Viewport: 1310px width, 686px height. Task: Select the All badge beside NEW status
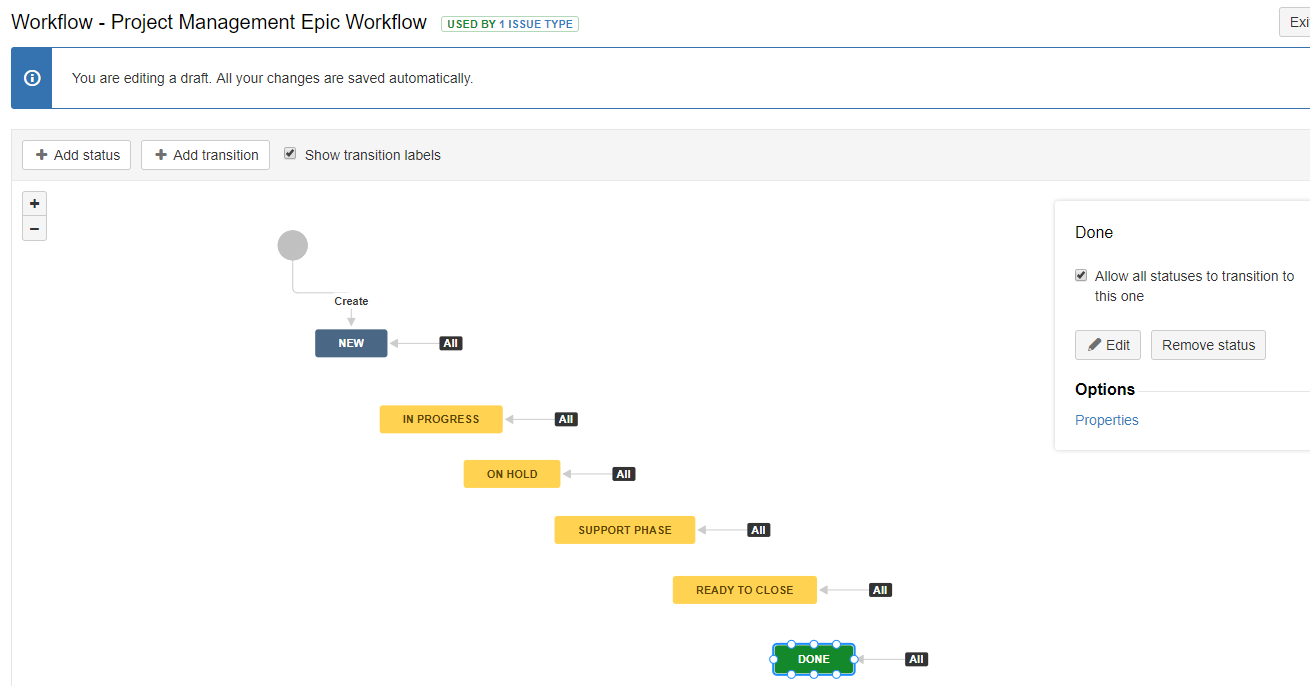point(450,343)
